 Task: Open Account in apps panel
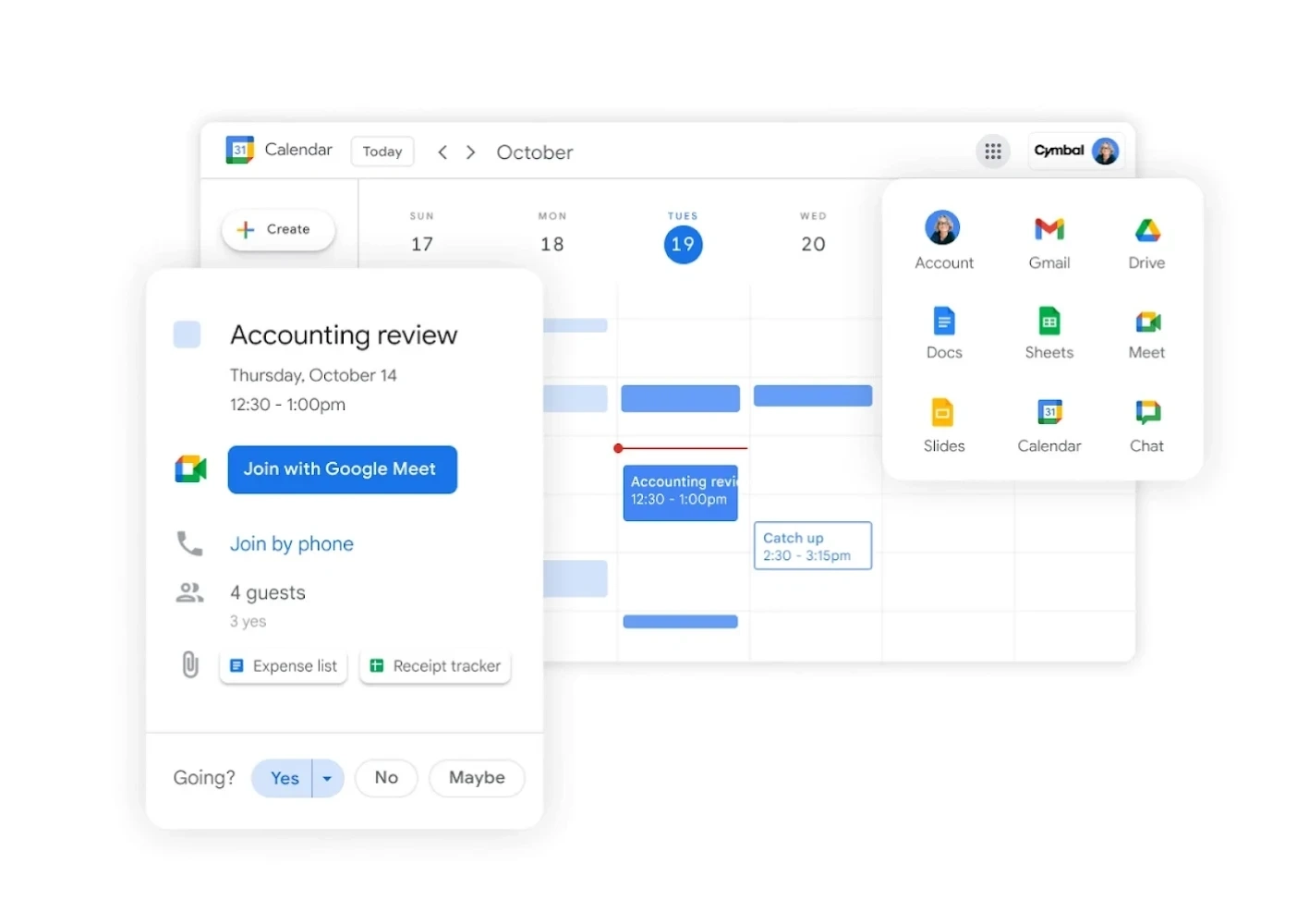point(943,239)
